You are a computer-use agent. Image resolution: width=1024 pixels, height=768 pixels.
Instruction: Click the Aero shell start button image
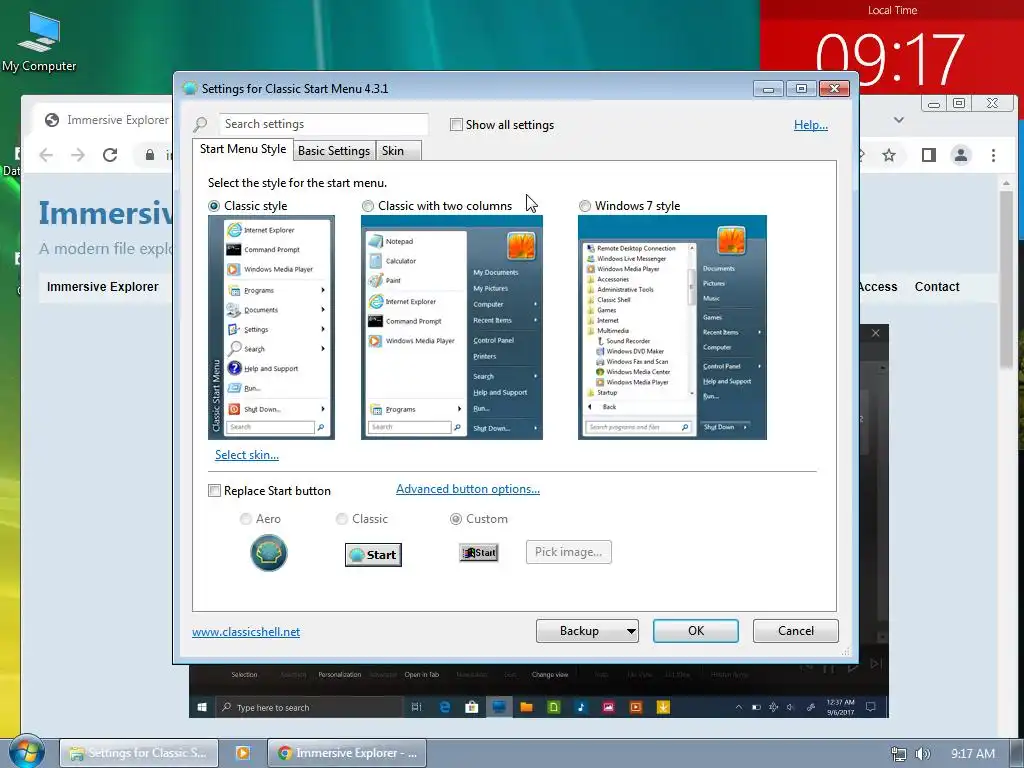[268, 553]
